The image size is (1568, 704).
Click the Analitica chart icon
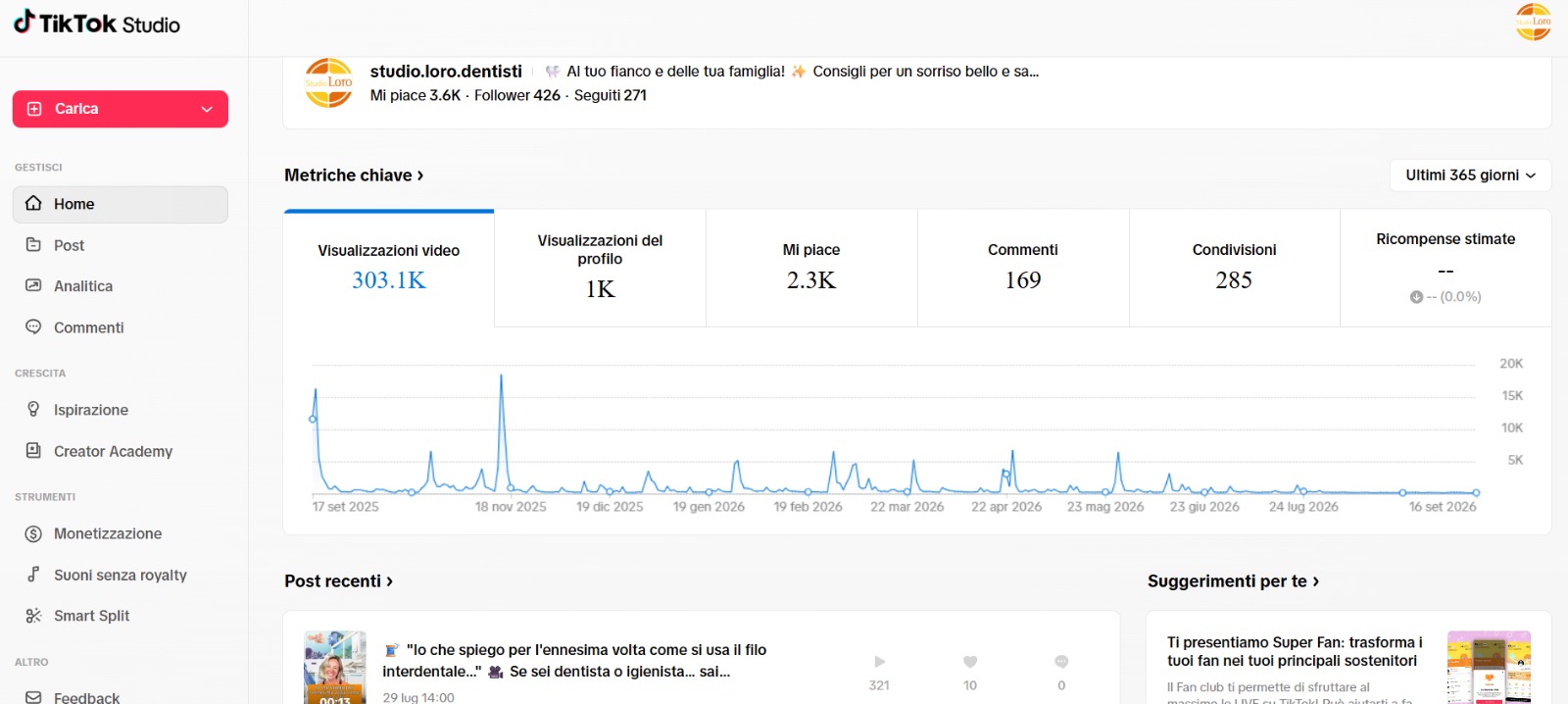click(33, 285)
